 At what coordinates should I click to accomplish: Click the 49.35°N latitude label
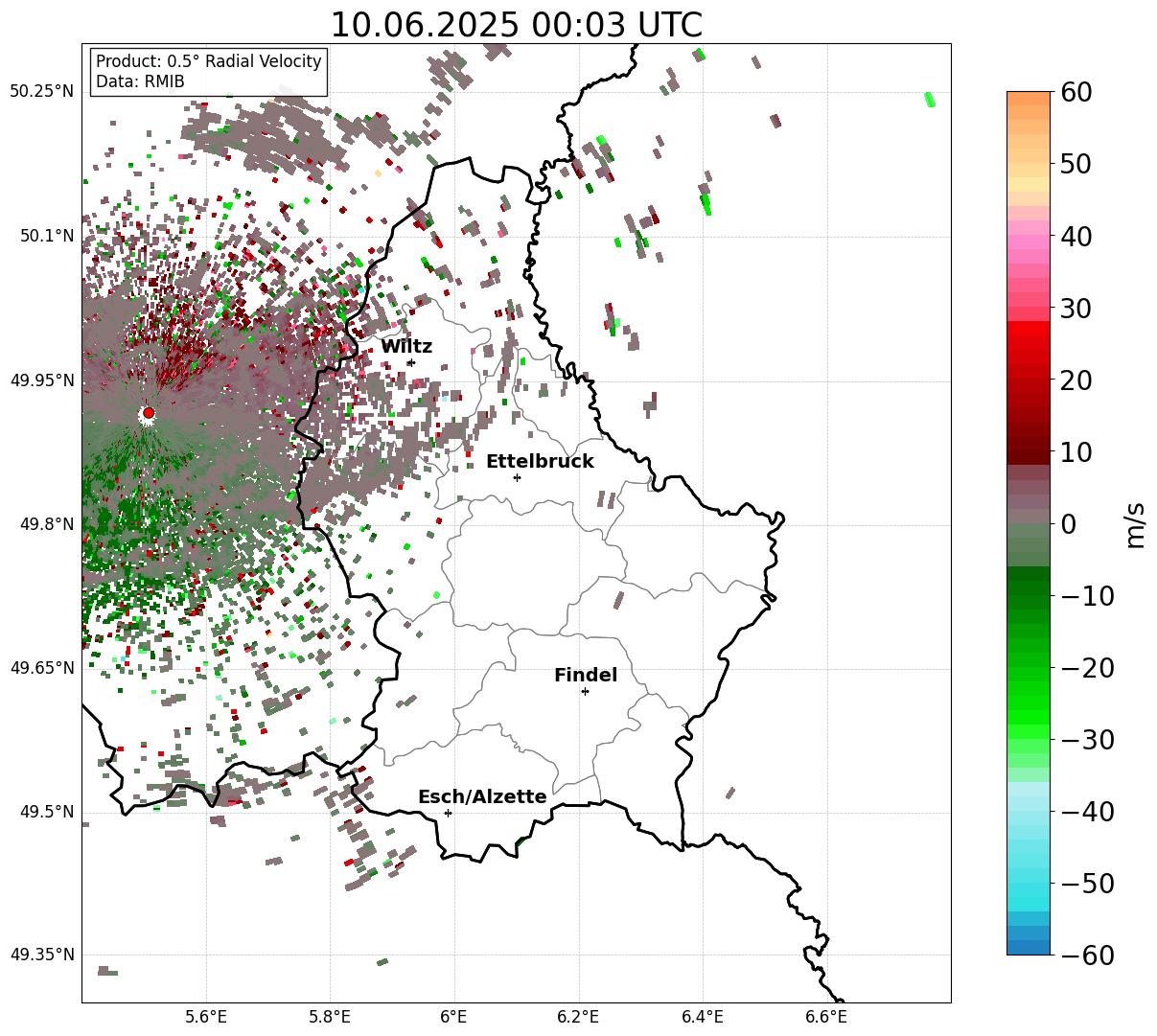coord(42,955)
